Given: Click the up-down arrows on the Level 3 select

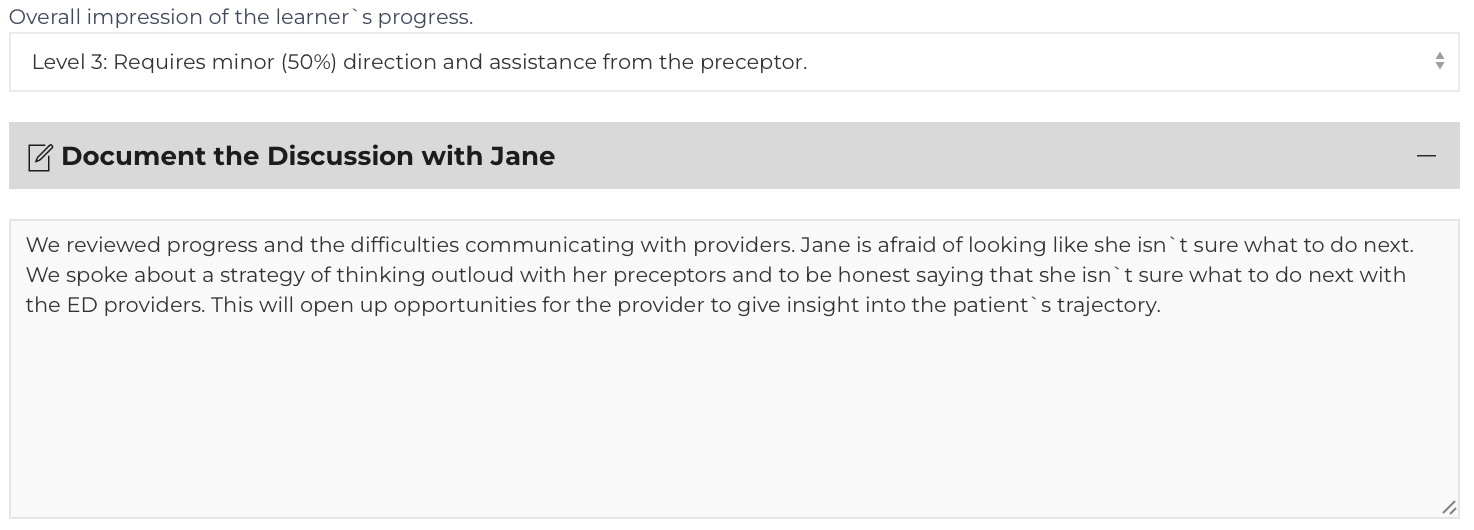Looking at the screenshot, I should click(1439, 61).
